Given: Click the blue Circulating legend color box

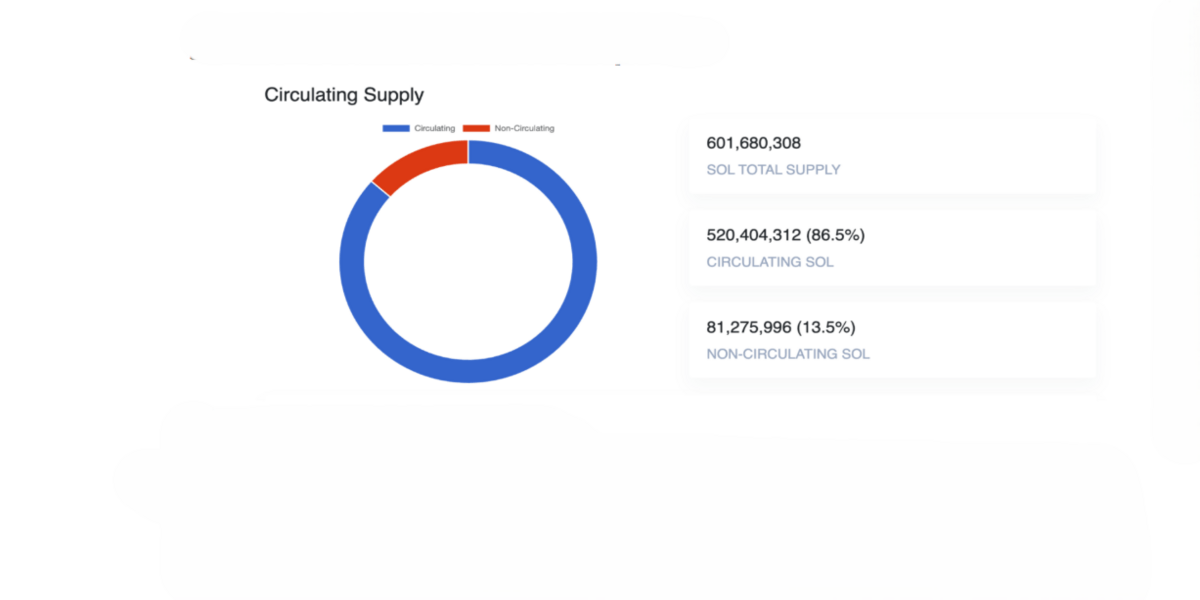Looking at the screenshot, I should point(396,128).
